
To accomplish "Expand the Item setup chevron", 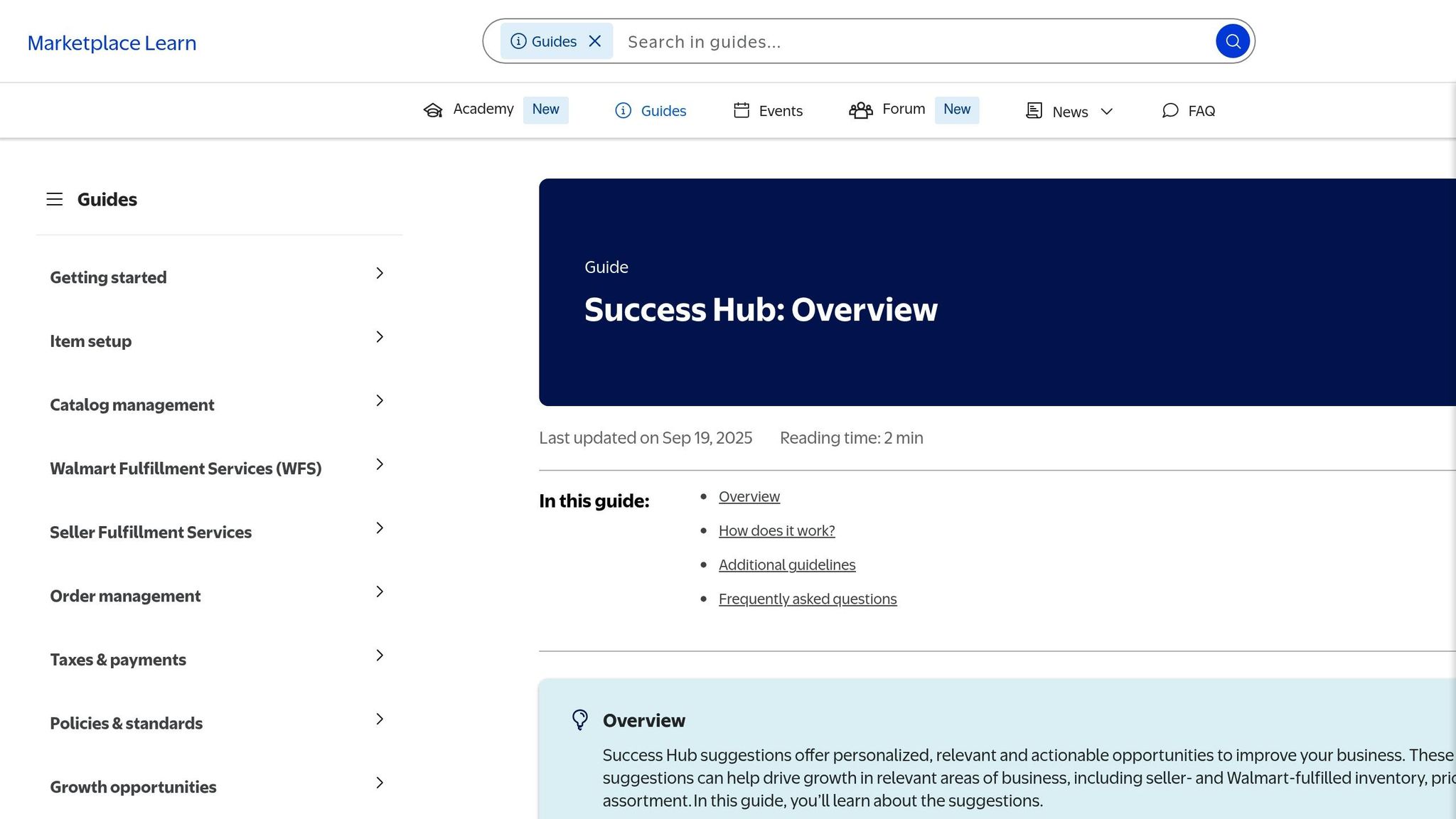I will 380,337.
